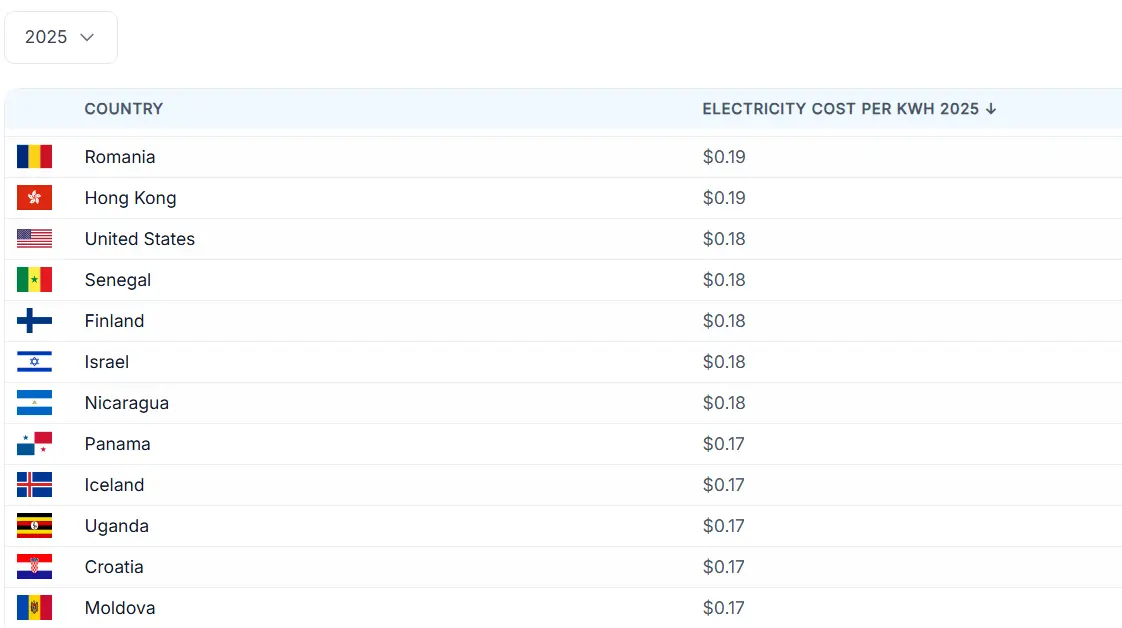Screen dimensions: 1122x628
Task: Select the United States country name
Action: 139,239
